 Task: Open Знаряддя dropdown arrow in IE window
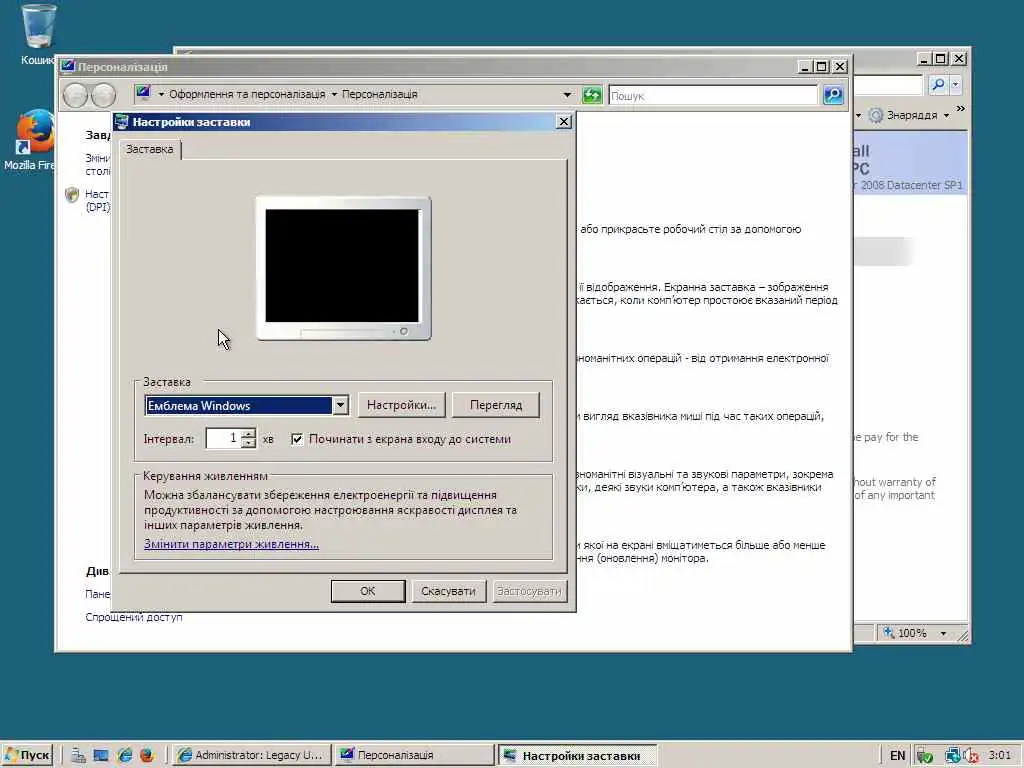[946, 116]
